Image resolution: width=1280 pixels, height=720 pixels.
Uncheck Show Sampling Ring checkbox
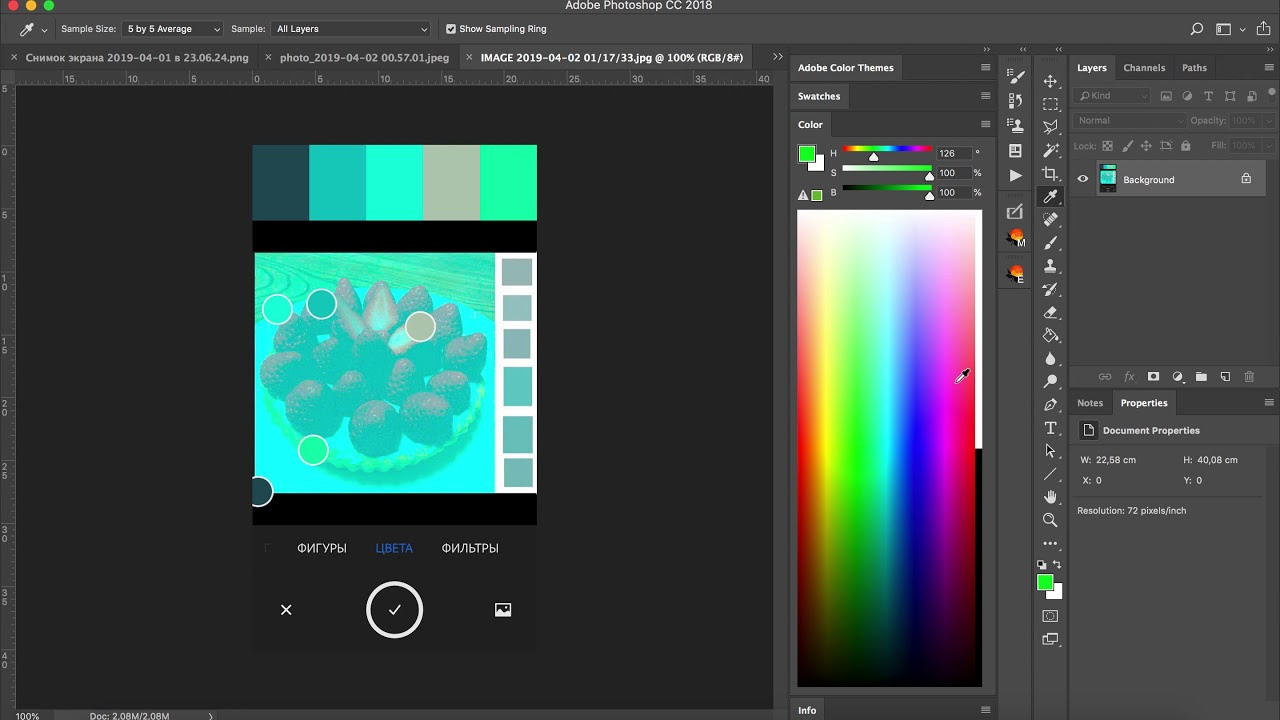tap(451, 29)
